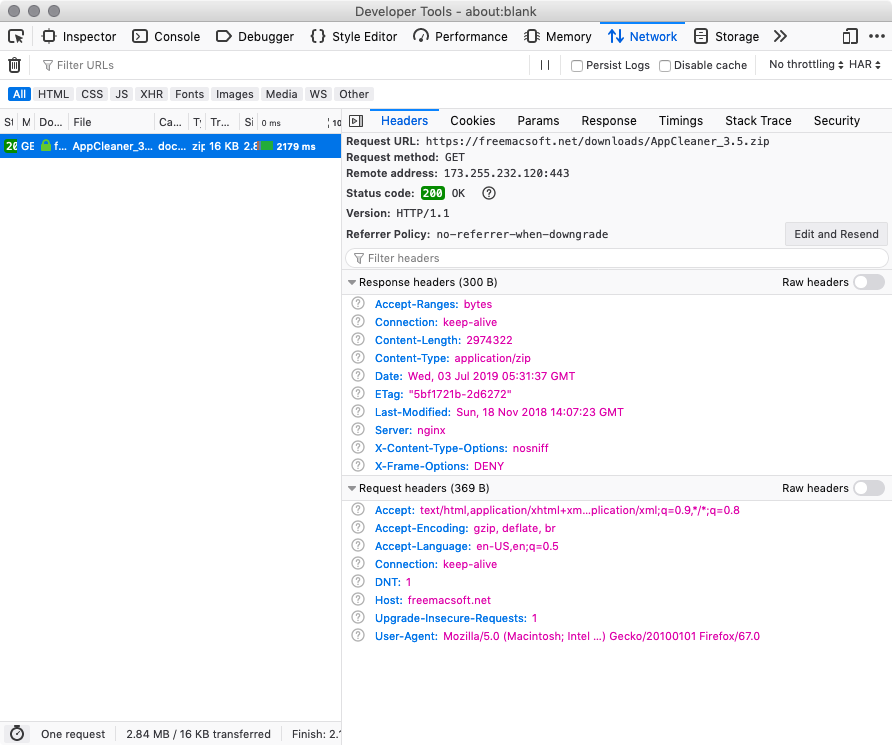Switch to the Cookies tab
892x745 pixels.
pos(472,121)
